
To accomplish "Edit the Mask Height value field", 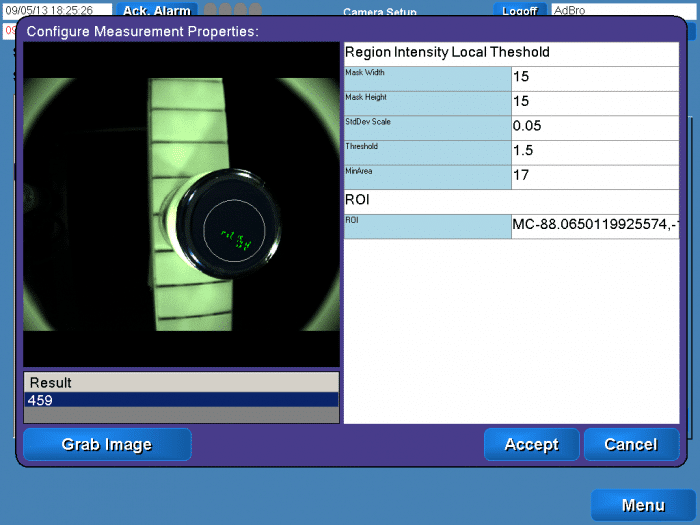I will (x=594, y=102).
